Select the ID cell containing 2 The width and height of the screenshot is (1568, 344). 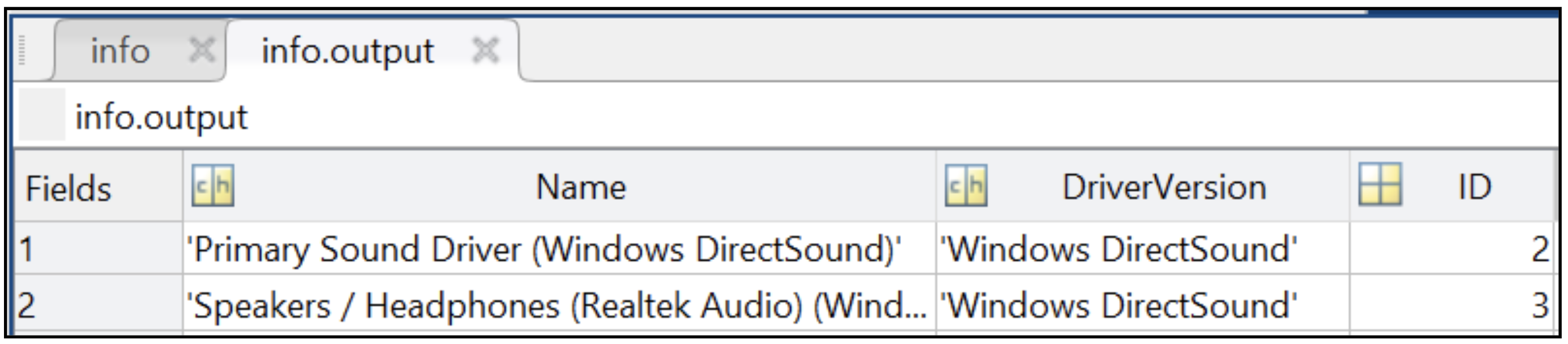(x=1452, y=249)
